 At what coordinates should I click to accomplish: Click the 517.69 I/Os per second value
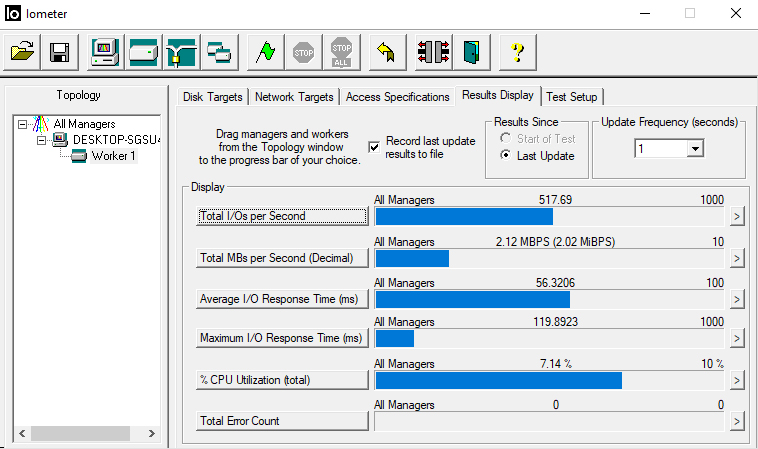[x=555, y=200]
